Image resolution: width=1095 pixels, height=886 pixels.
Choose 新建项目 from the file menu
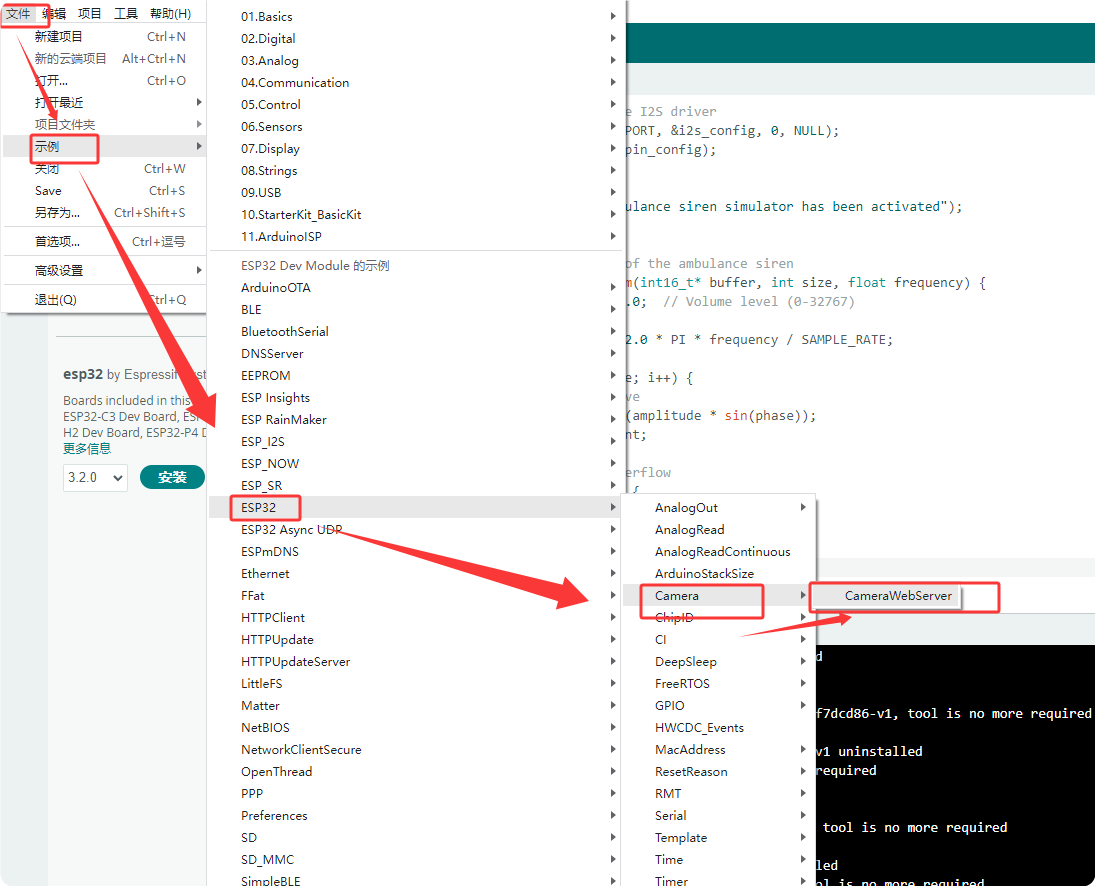105,36
